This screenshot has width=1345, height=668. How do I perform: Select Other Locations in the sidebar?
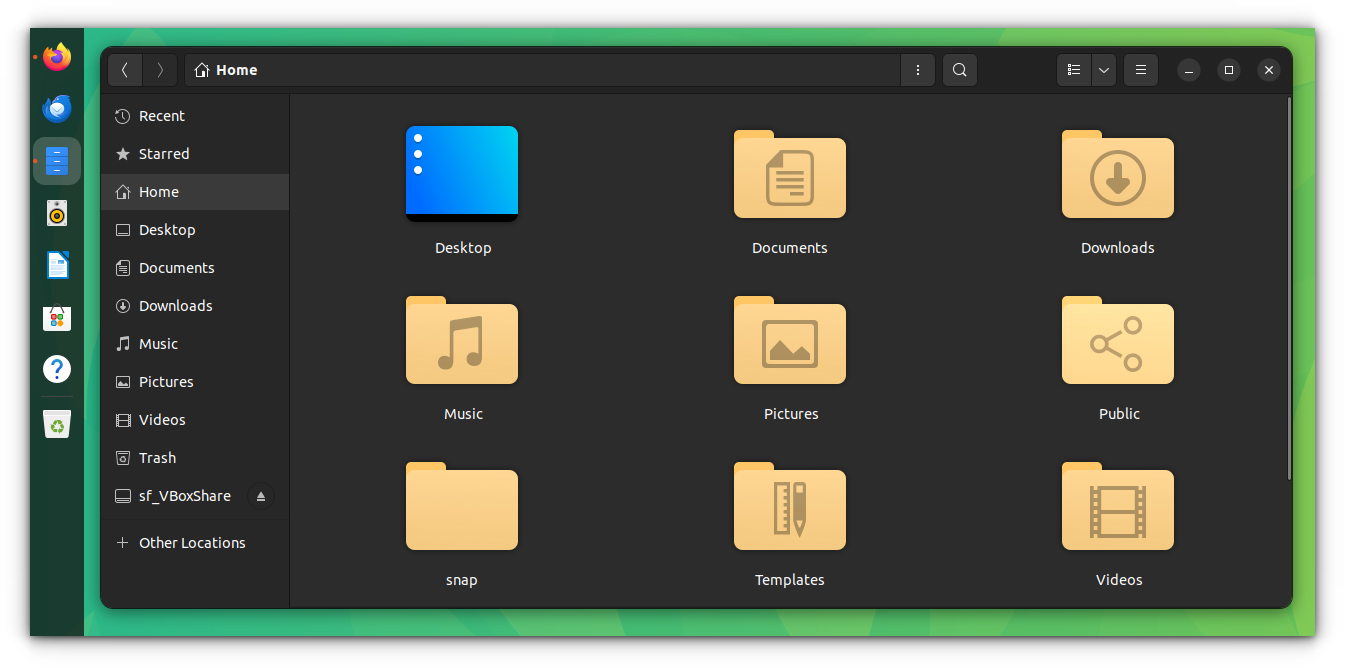(x=192, y=542)
